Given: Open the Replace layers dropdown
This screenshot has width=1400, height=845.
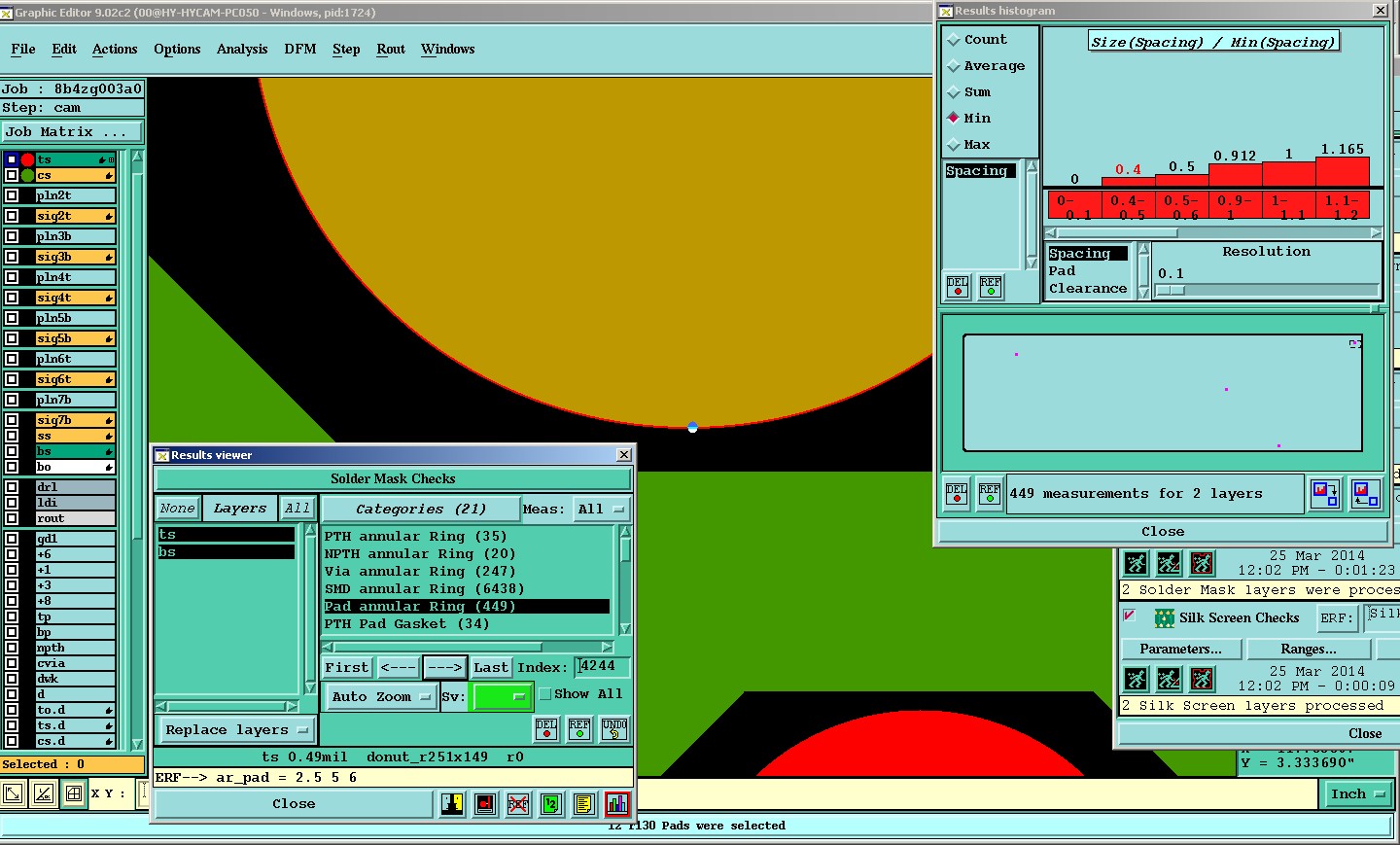Looking at the screenshot, I should pos(236,729).
